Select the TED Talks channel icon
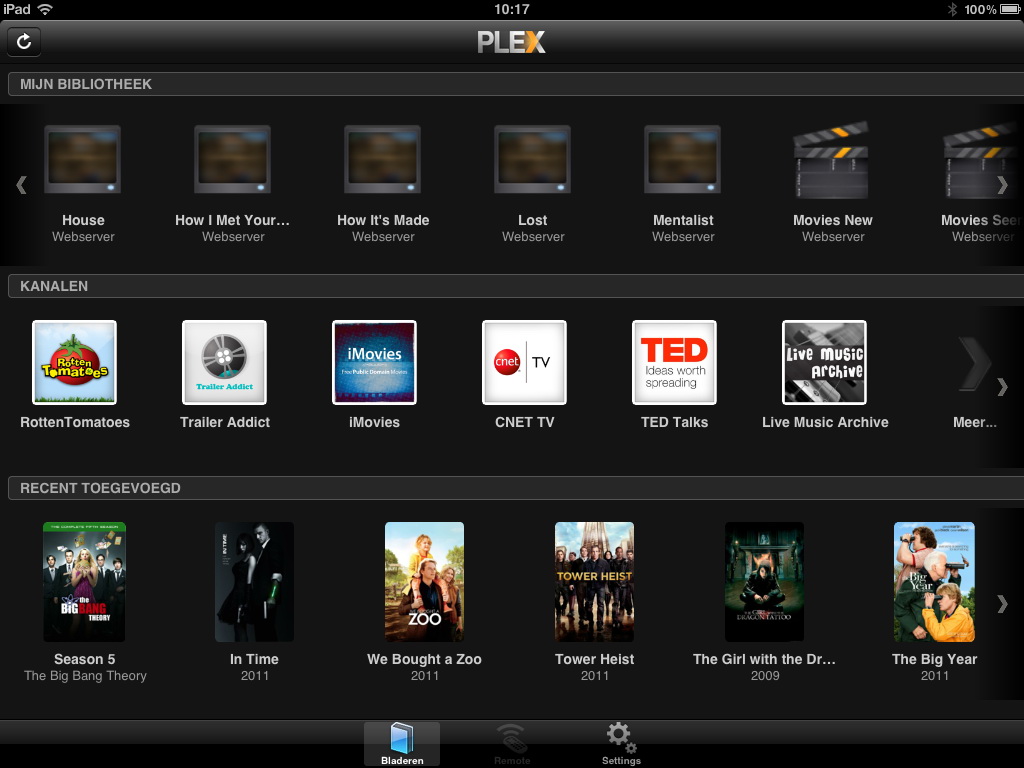Viewport: 1024px width, 768px height. [674, 362]
